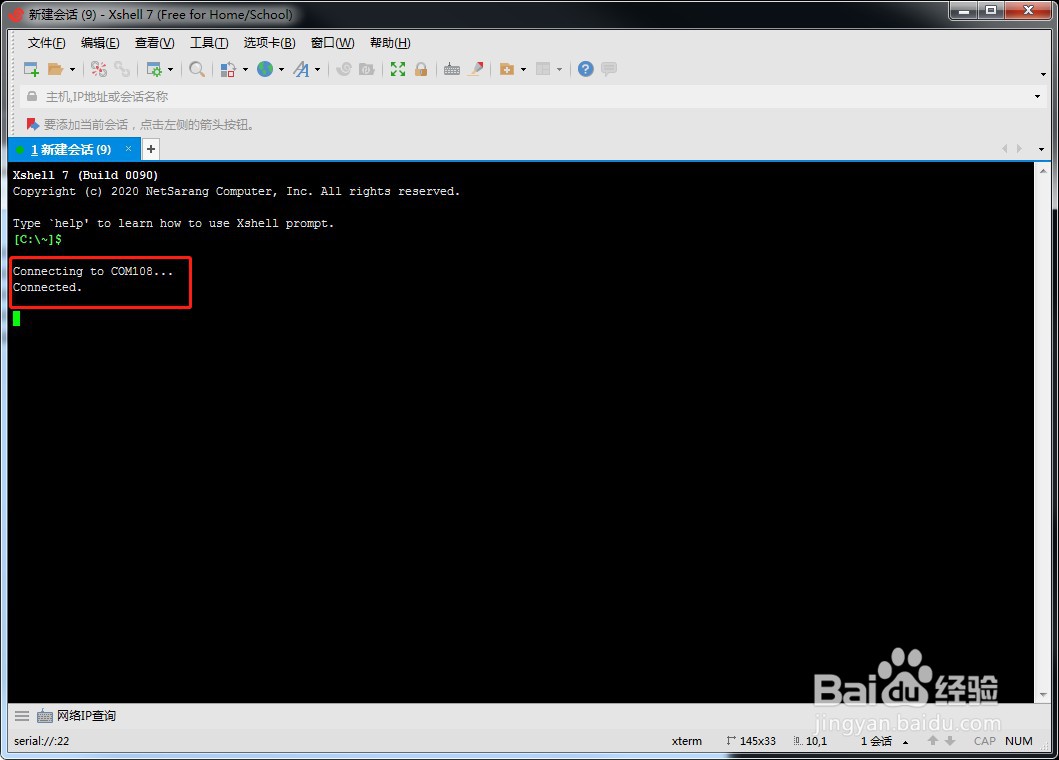Image resolution: width=1059 pixels, height=760 pixels.
Task: Open the 查看(V) menu
Action: point(155,43)
